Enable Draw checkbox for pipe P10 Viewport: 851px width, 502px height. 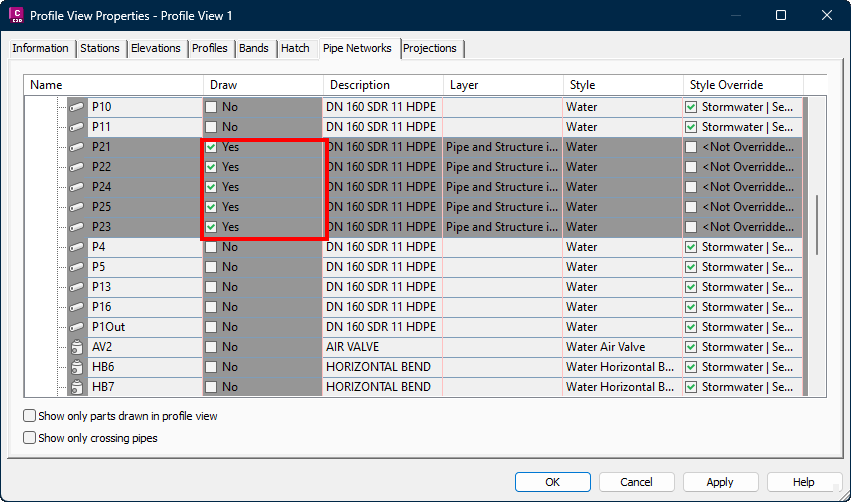[211, 107]
